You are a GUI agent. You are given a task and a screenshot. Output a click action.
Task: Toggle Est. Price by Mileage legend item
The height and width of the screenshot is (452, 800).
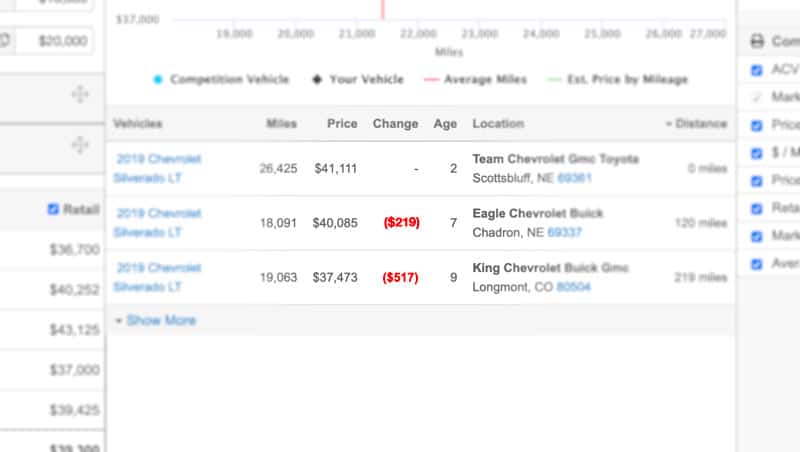pyautogui.click(x=617, y=79)
